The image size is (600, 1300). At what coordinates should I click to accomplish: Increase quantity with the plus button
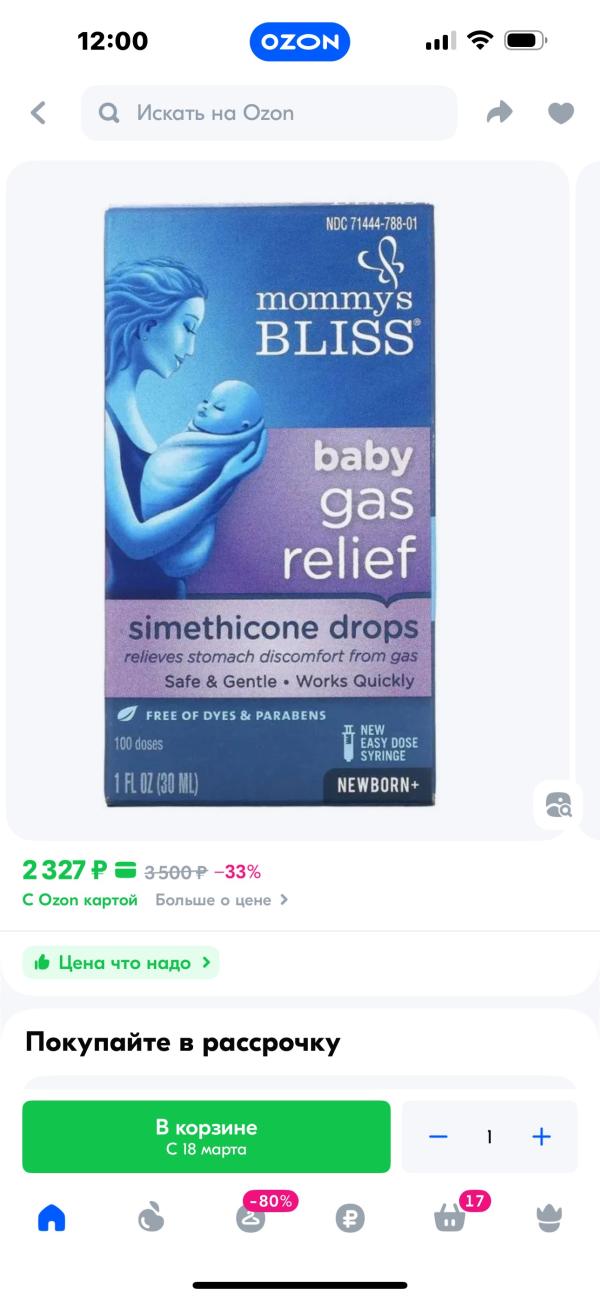tap(541, 1137)
